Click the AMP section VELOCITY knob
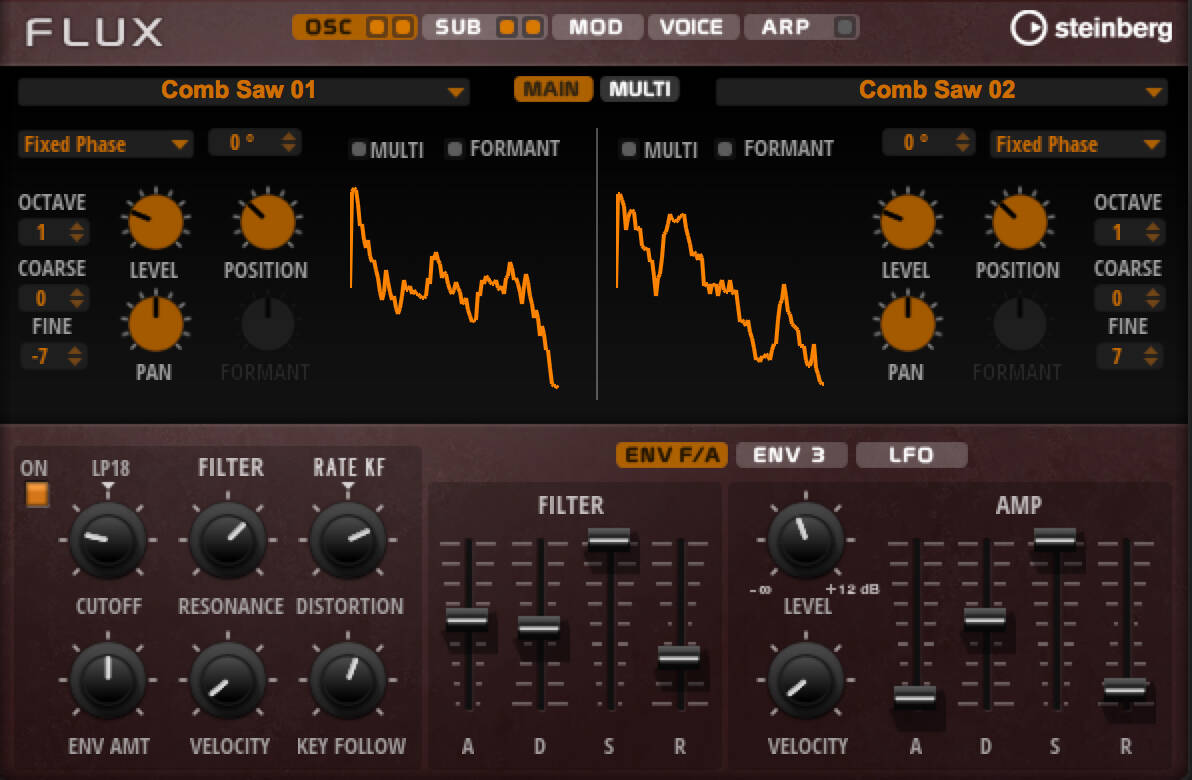 point(806,680)
